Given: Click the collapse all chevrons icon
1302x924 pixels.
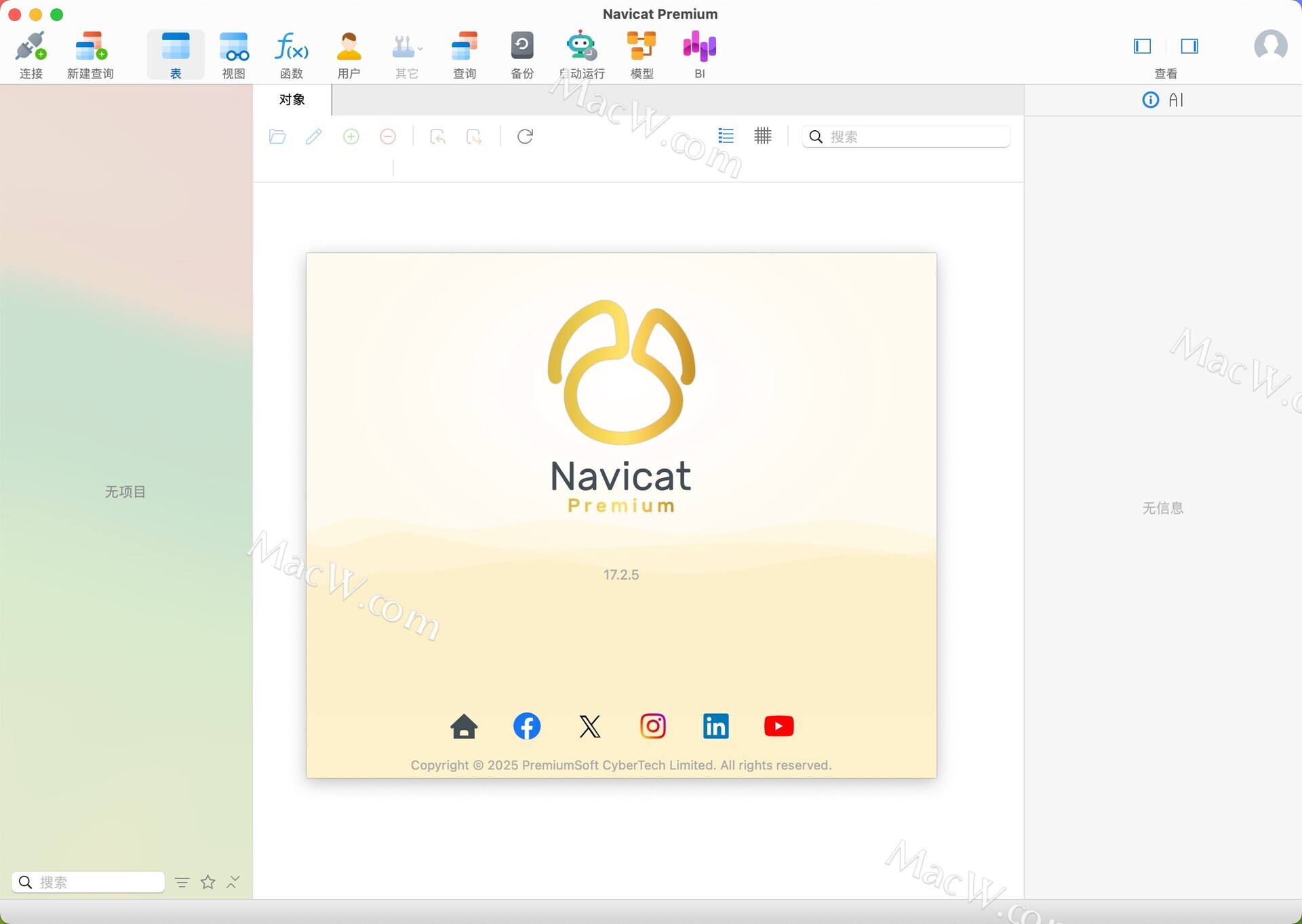Looking at the screenshot, I should 233,882.
